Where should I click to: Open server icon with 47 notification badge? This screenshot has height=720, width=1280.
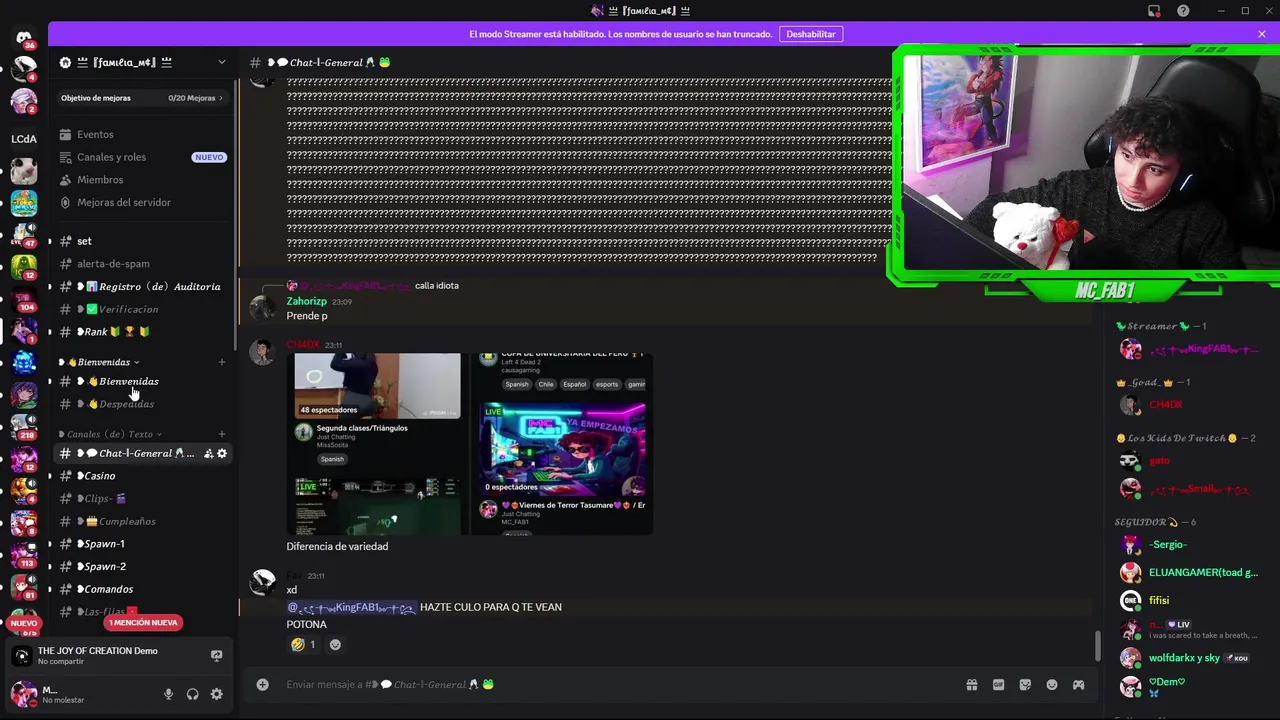[24, 235]
